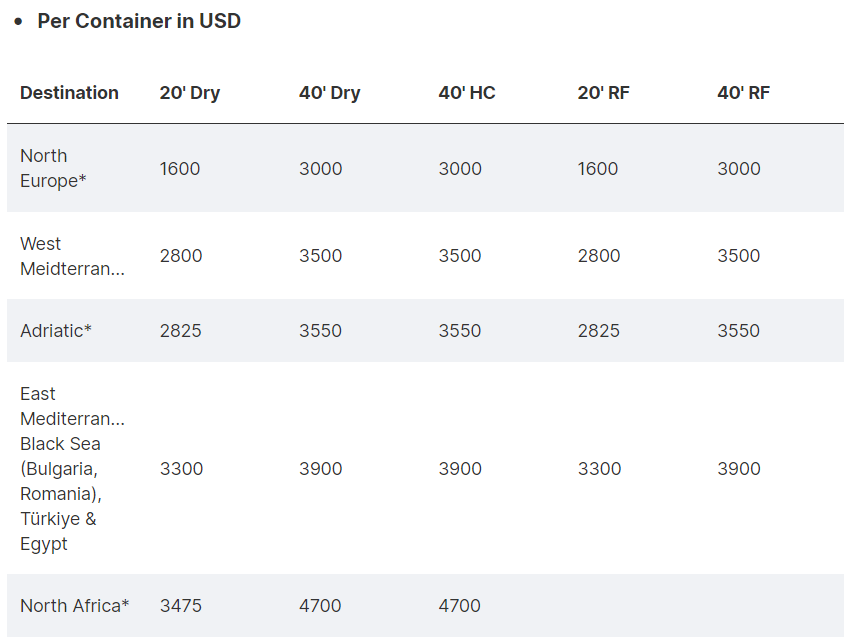Click the Destination column header
The image size is (851, 644).
(69, 93)
